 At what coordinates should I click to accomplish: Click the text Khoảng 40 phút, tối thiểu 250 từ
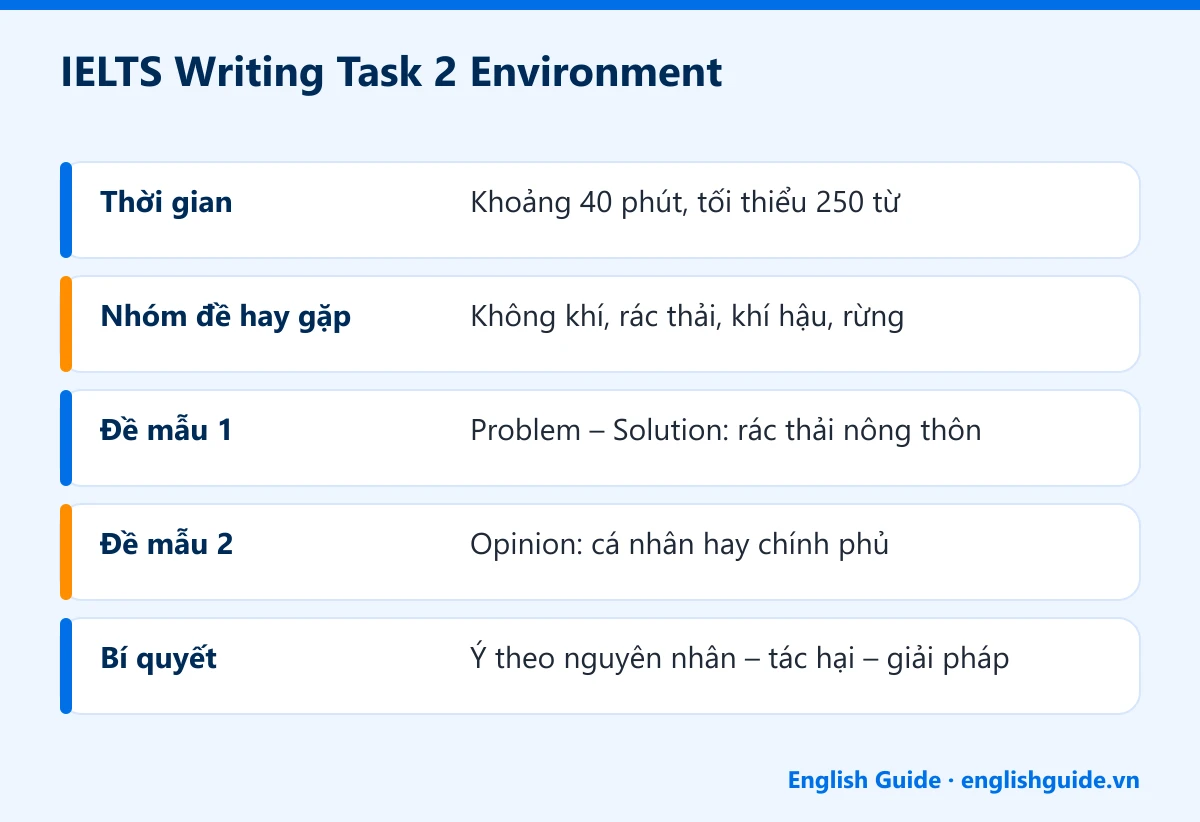coord(685,203)
